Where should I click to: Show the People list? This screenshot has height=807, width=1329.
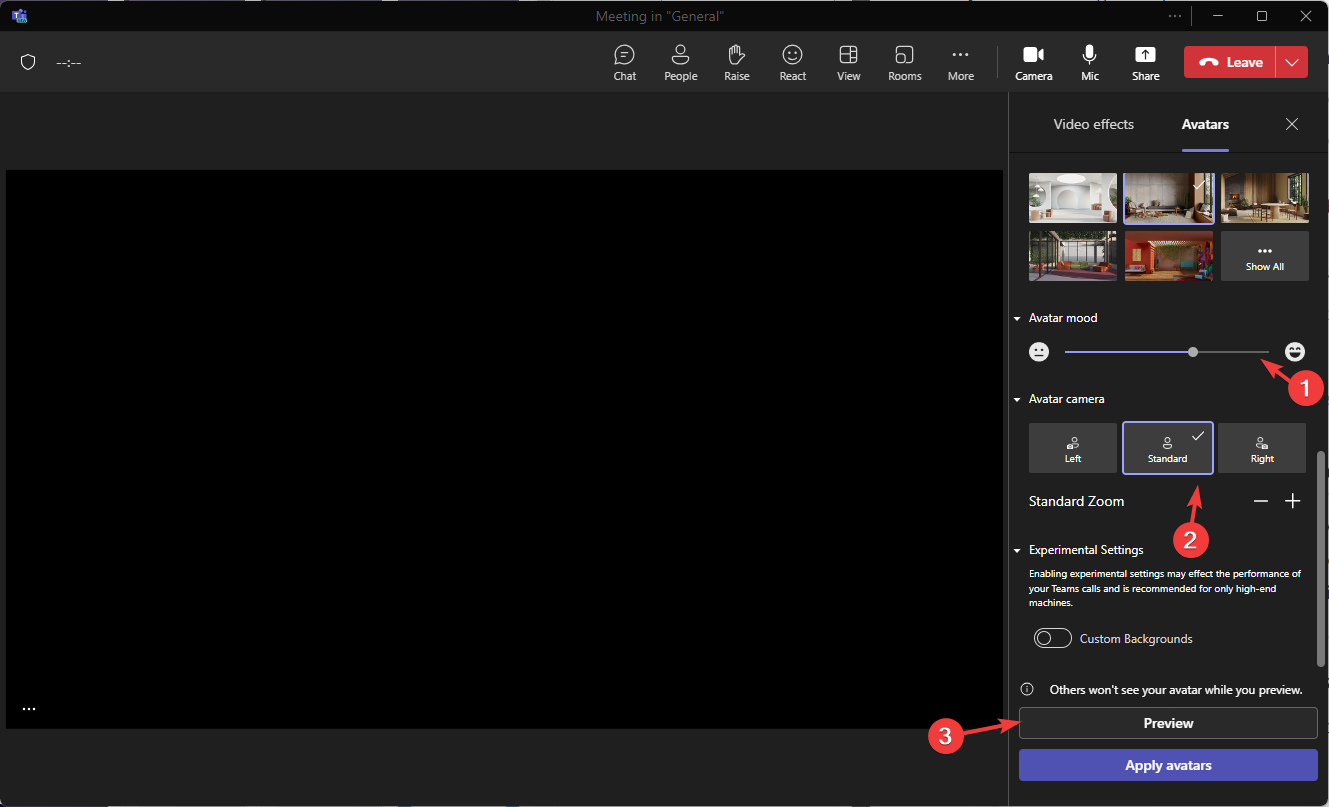681,62
